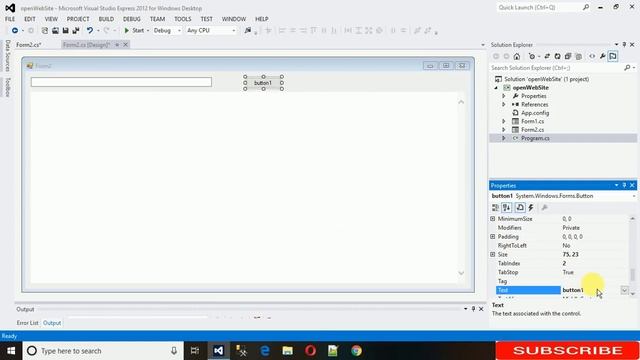Viewport: 640px width, 360px height.
Task: Click the Refresh icon in Solution Explorer
Action: [x=557, y=56]
